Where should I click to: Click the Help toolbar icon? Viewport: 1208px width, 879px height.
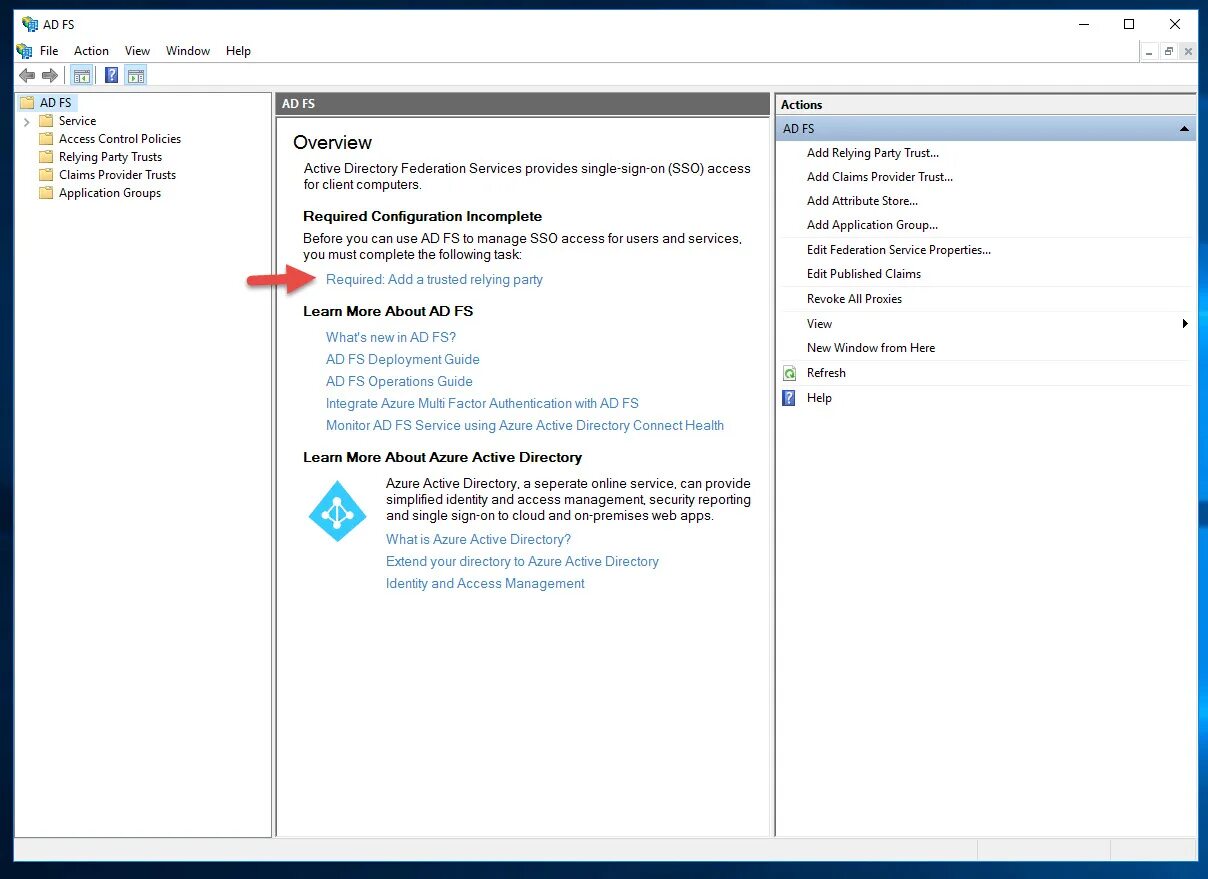(x=112, y=75)
